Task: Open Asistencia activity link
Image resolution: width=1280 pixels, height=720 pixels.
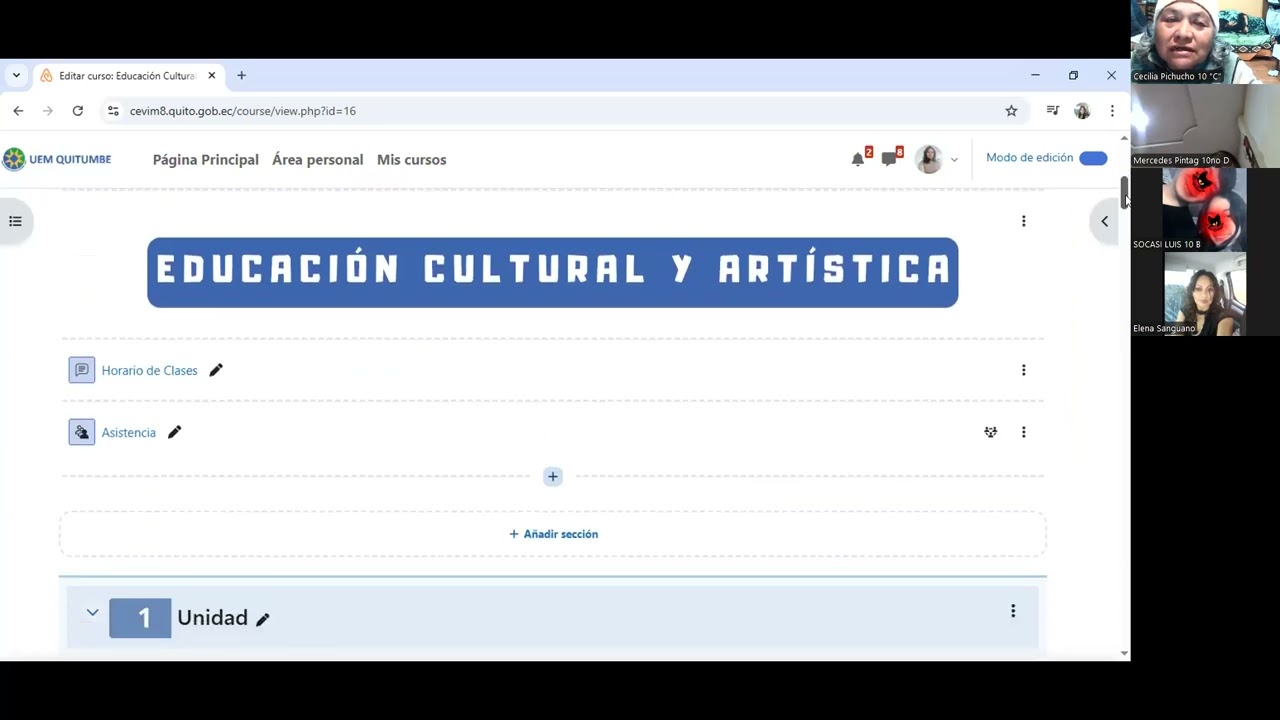Action: click(129, 432)
